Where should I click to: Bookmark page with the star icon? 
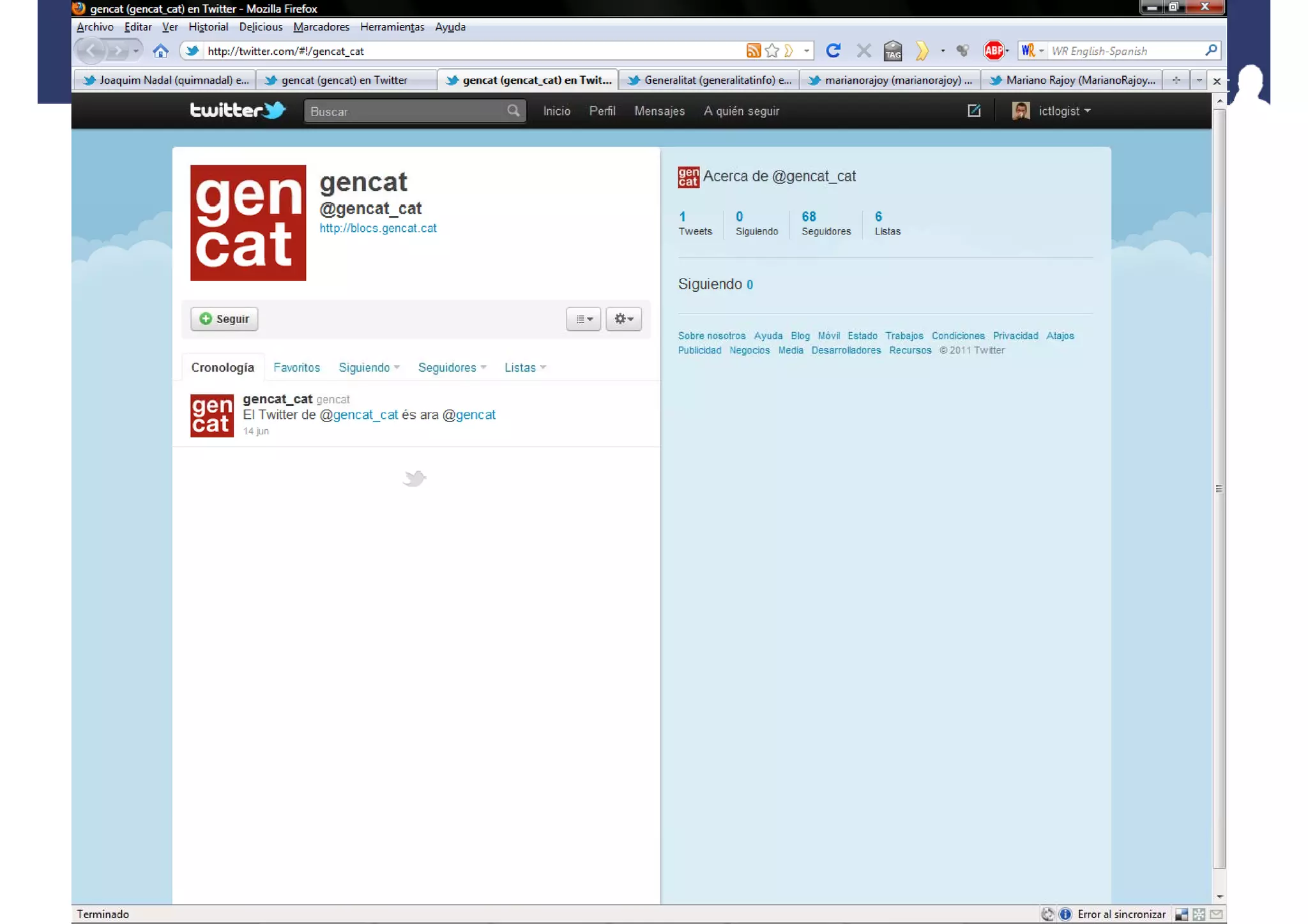[772, 51]
